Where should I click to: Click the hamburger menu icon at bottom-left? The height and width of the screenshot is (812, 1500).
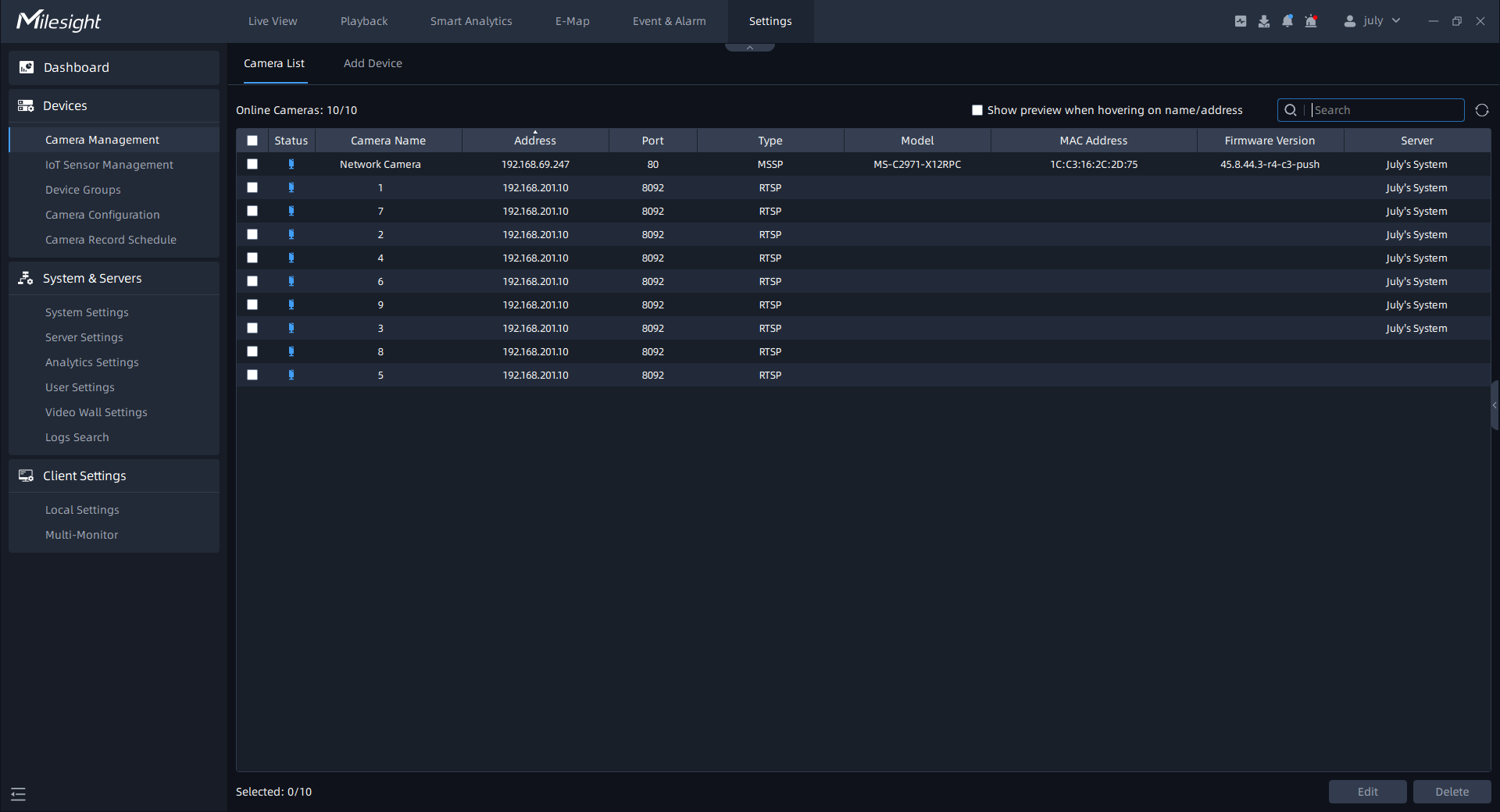point(19,794)
